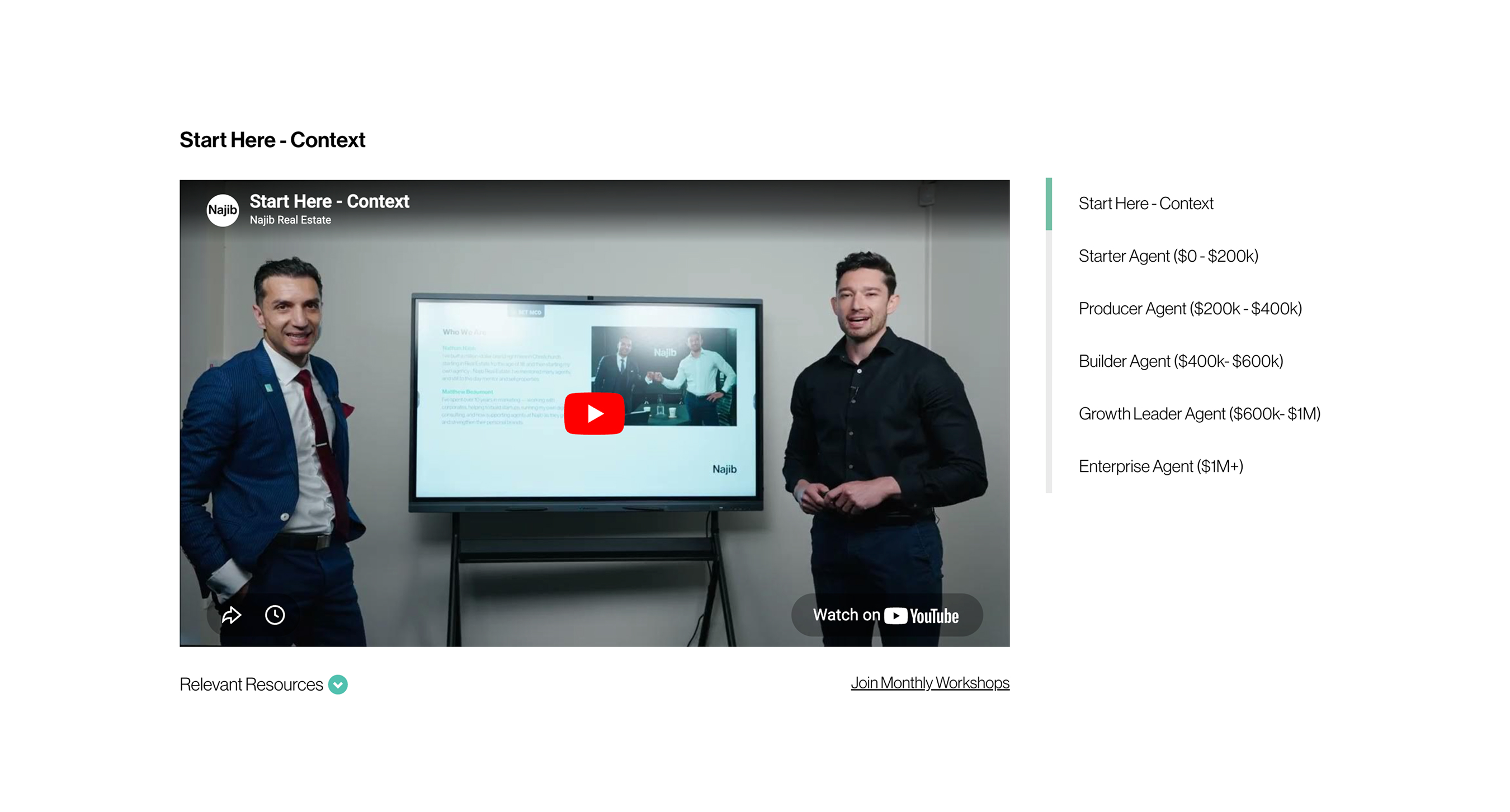The image size is (1510, 812).
Task: Click the Watch Later clock icon
Action: point(275,615)
